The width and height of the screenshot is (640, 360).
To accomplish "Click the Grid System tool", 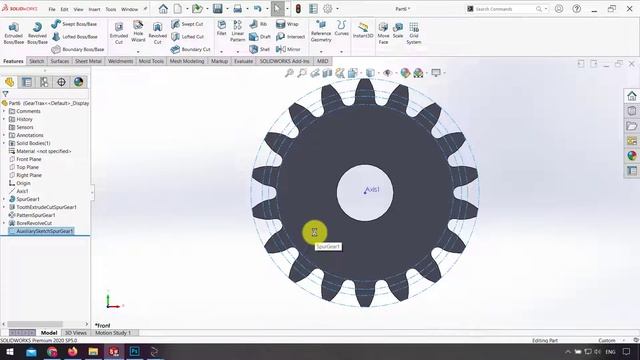I will tap(413, 33).
